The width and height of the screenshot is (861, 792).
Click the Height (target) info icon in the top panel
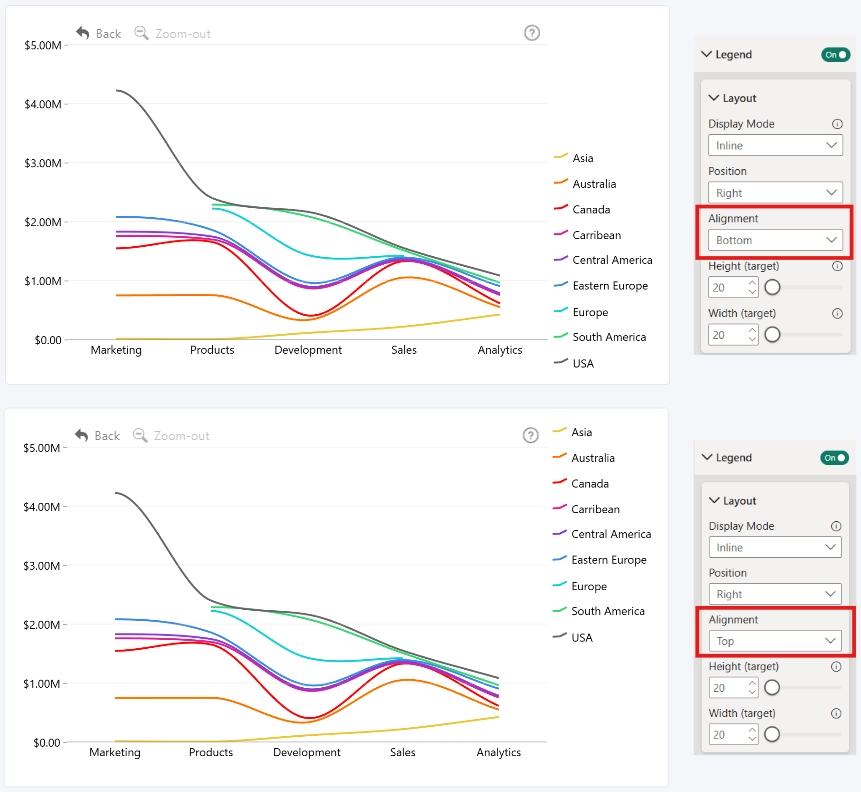837,266
